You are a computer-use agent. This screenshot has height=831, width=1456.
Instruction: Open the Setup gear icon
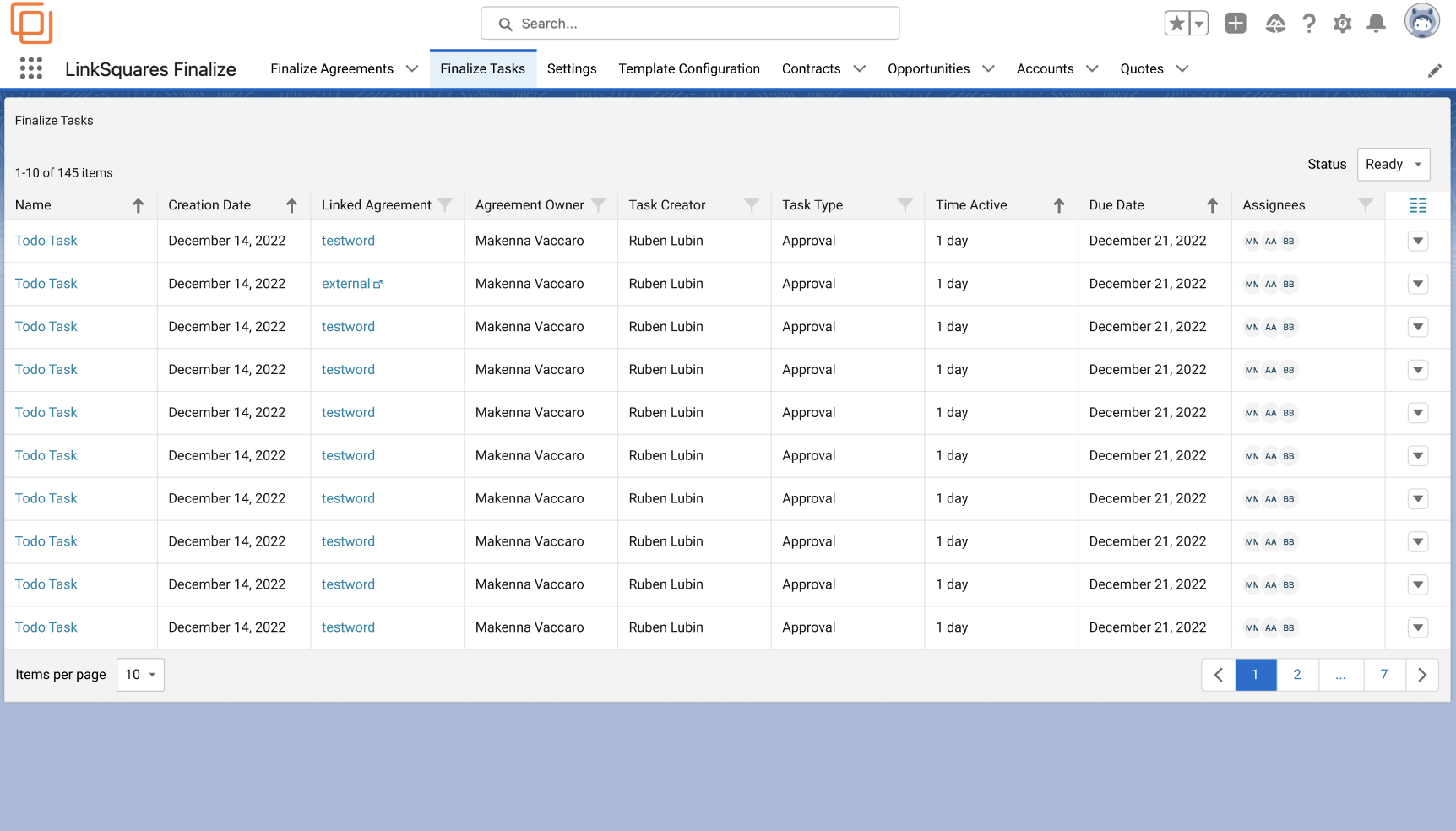[x=1342, y=24]
